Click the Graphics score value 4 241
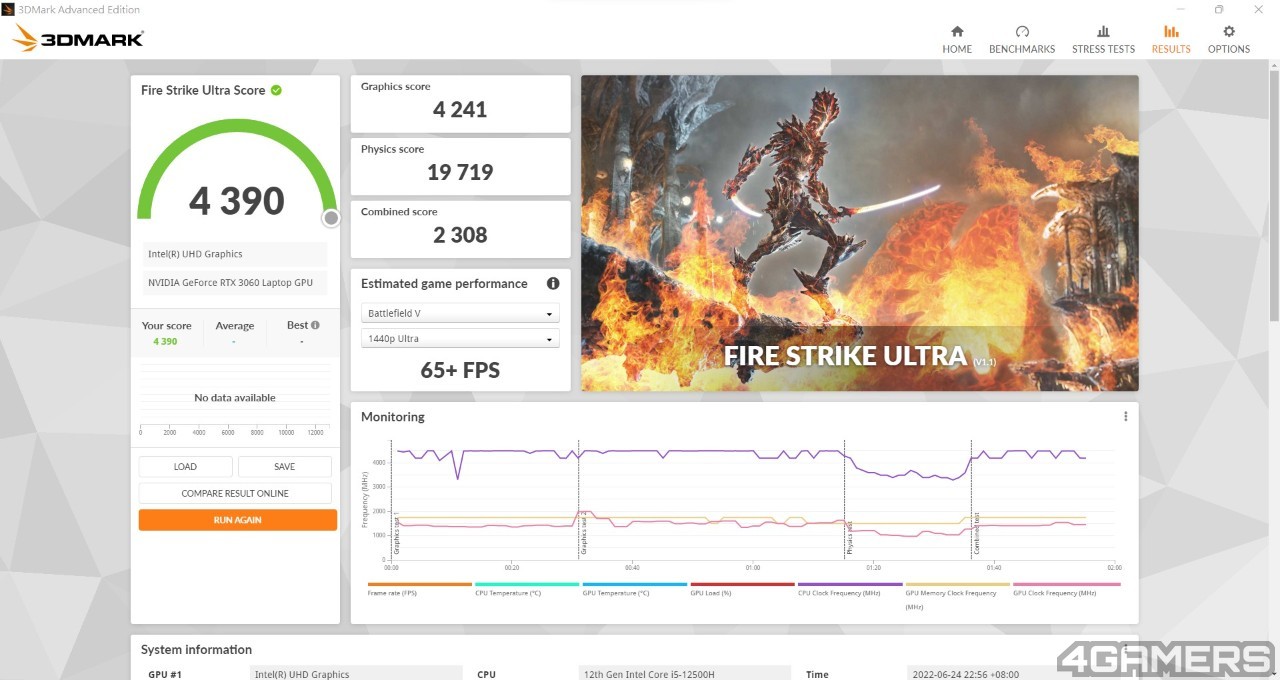Image resolution: width=1280 pixels, height=680 pixels. 460,110
